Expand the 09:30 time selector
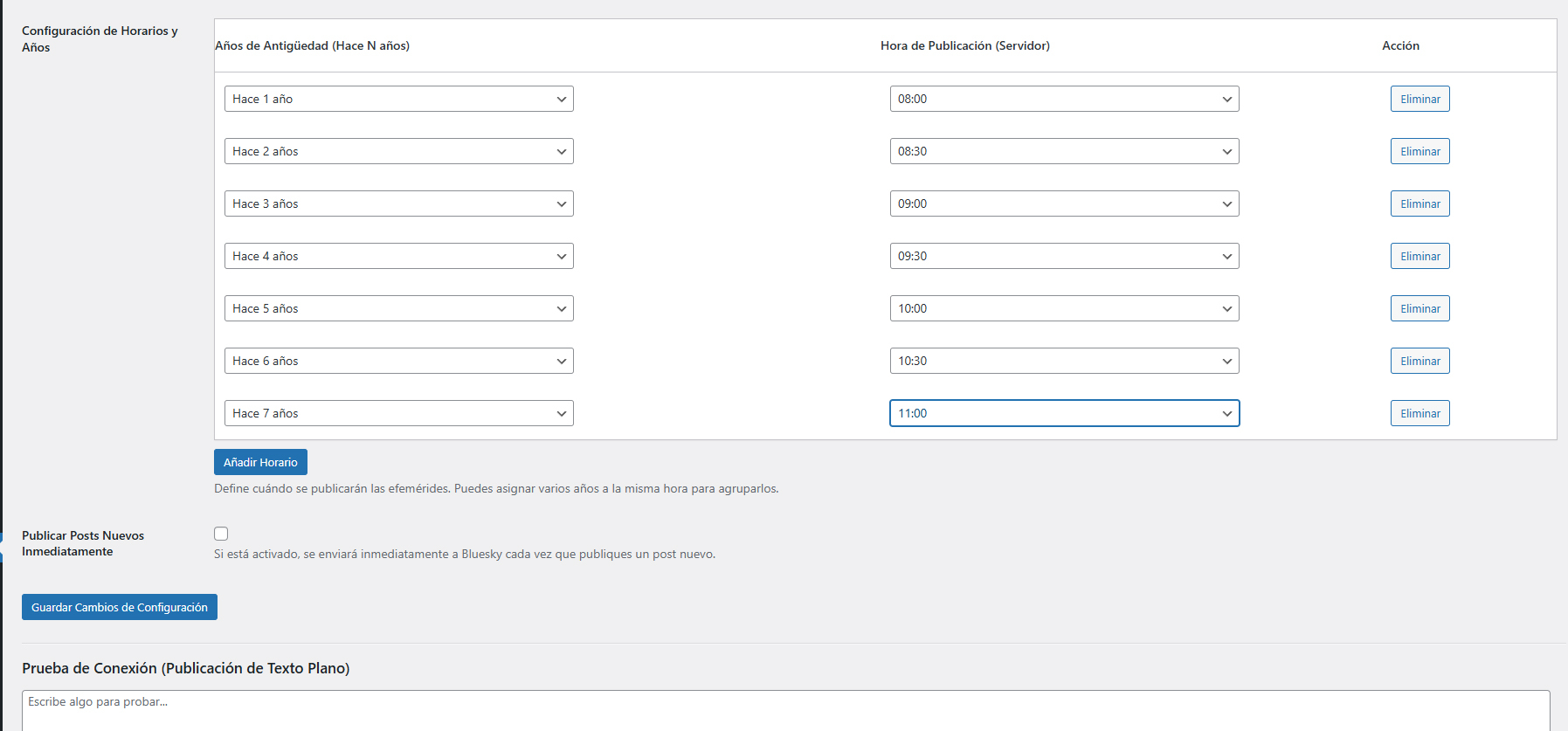Screen dimensions: 1568x731 point(1064,256)
